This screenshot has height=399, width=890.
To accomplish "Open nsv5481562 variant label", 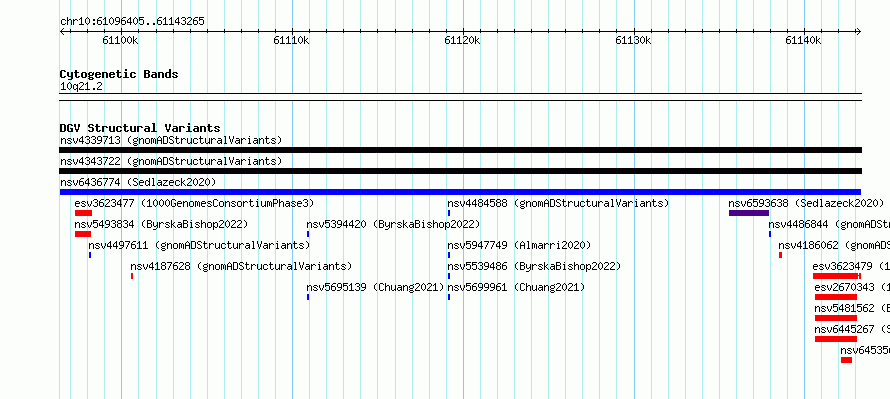I will [853, 308].
